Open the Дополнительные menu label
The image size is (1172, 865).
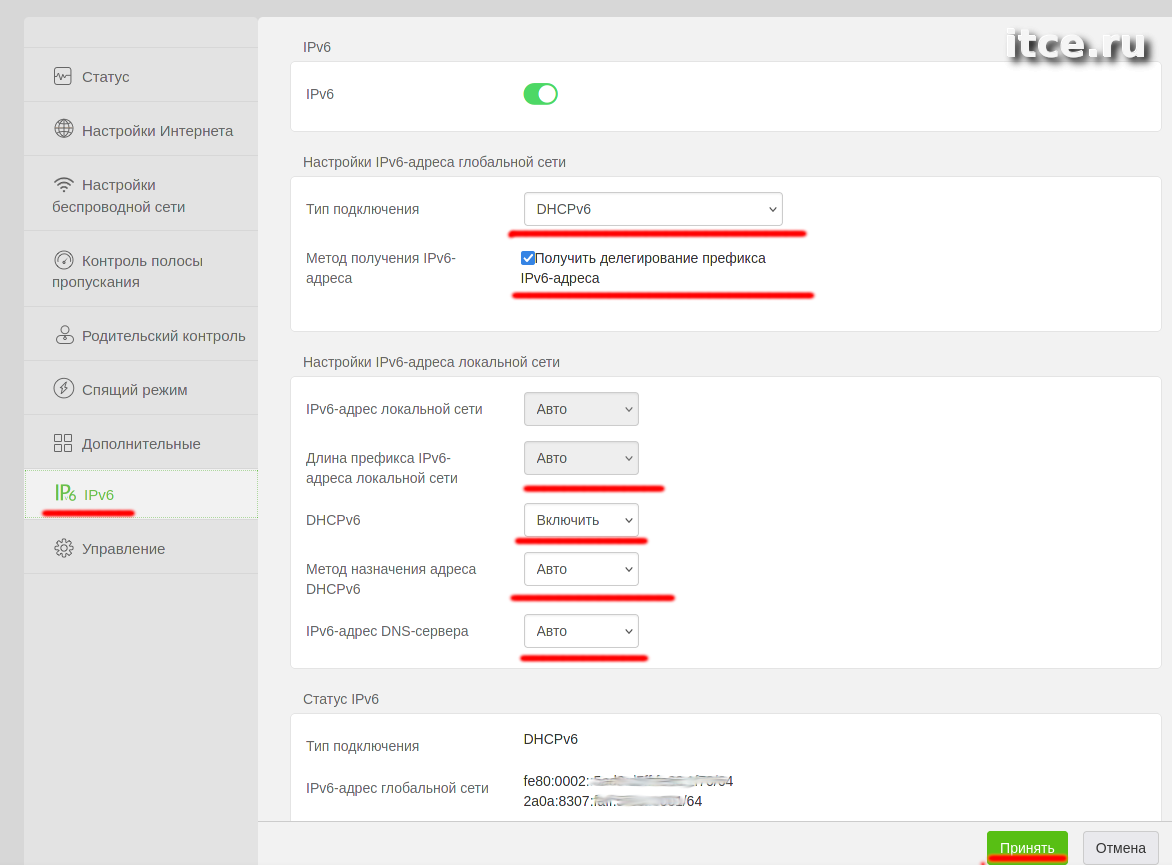141,444
